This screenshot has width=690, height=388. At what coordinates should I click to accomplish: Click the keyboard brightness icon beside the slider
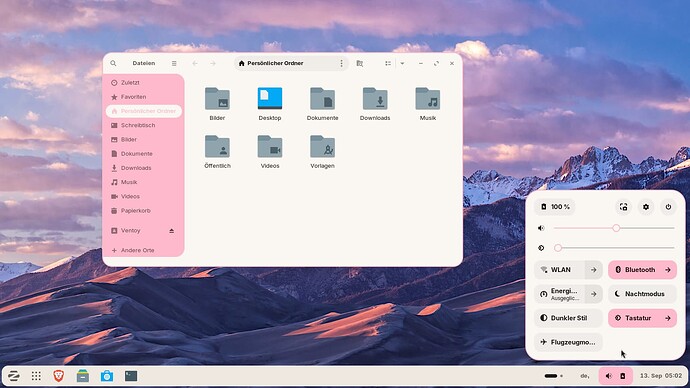click(x=541, y=248)
